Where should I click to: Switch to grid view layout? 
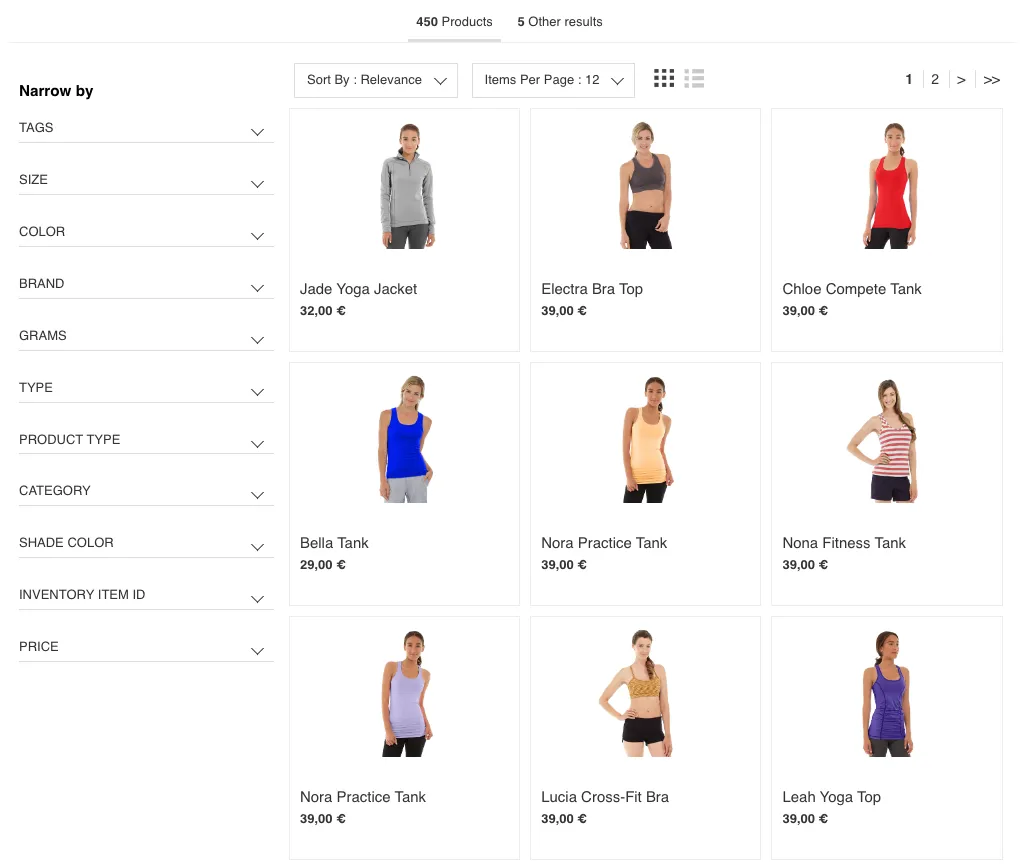[x=664, y=78]
